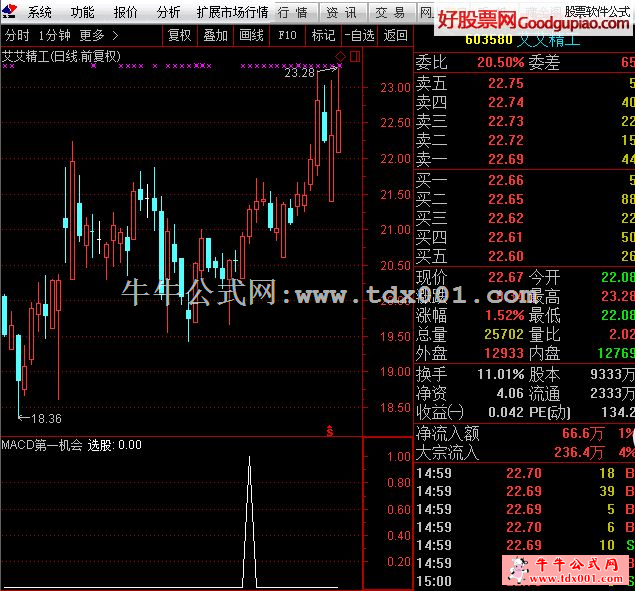Click the square icon beside the diamond
The height and width of the screenshot is (591, 635).
(x=353, y=55)
